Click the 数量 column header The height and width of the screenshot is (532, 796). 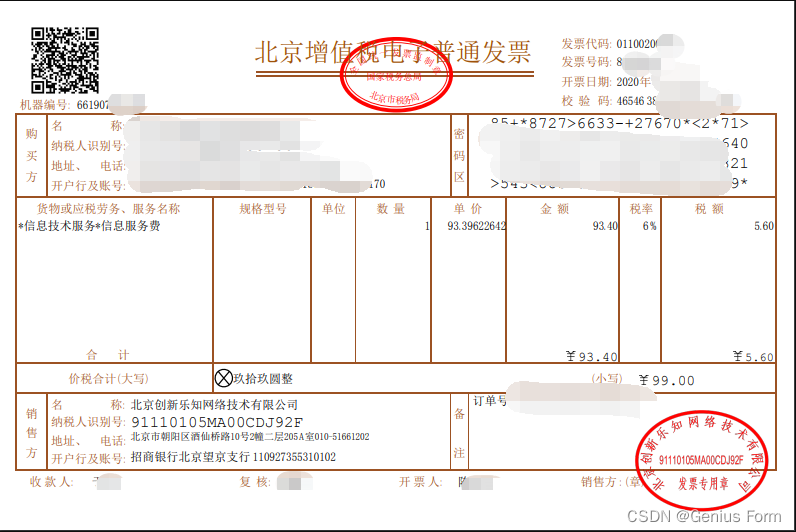pos(391,209)
